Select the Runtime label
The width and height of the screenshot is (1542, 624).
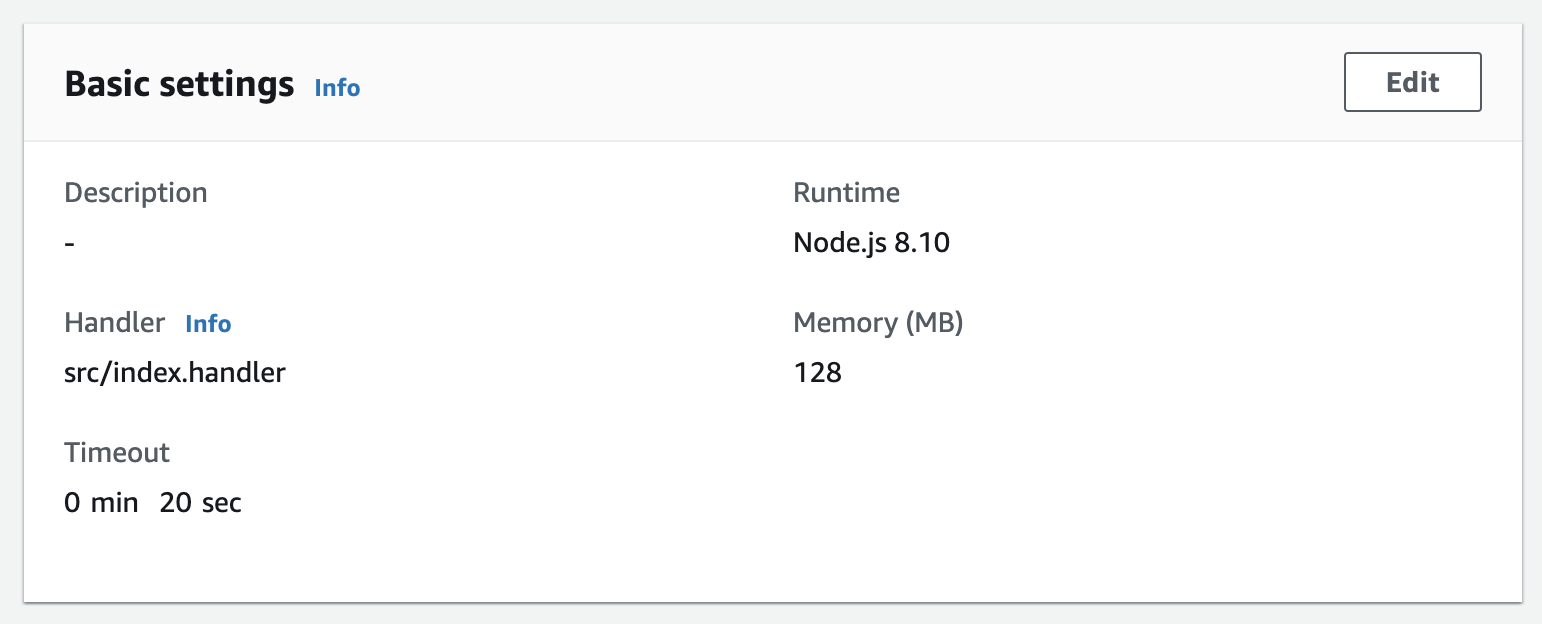pos(846,192)
